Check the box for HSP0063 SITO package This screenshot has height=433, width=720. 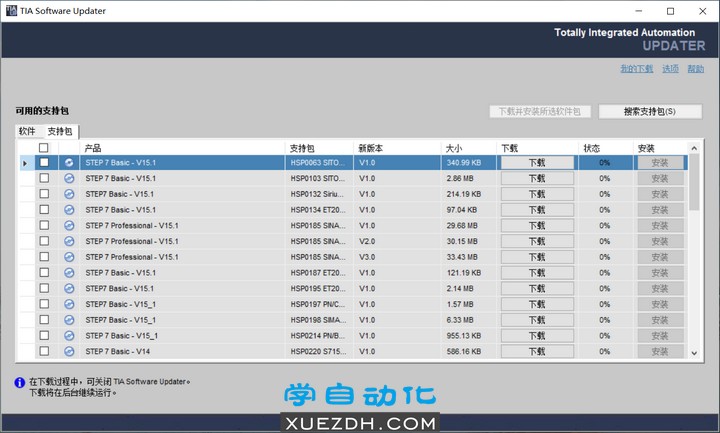coord(44,162)
